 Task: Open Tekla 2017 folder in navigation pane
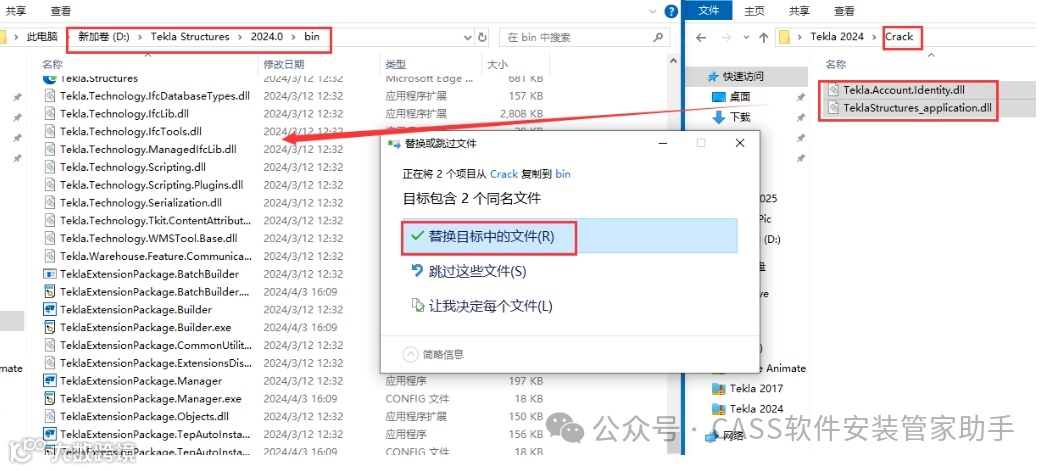[x=756, y=388]
